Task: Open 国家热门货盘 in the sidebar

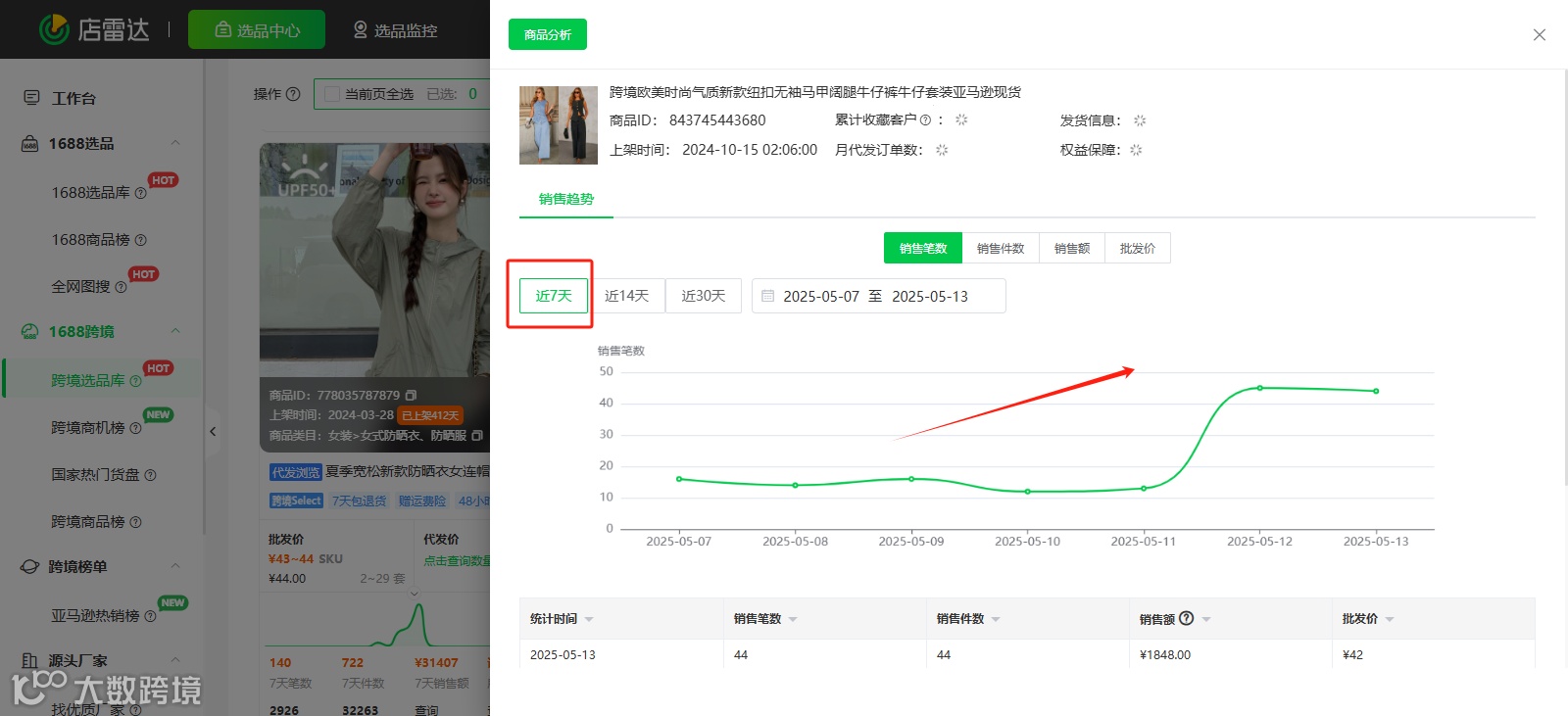Action: tap(95, 475)
